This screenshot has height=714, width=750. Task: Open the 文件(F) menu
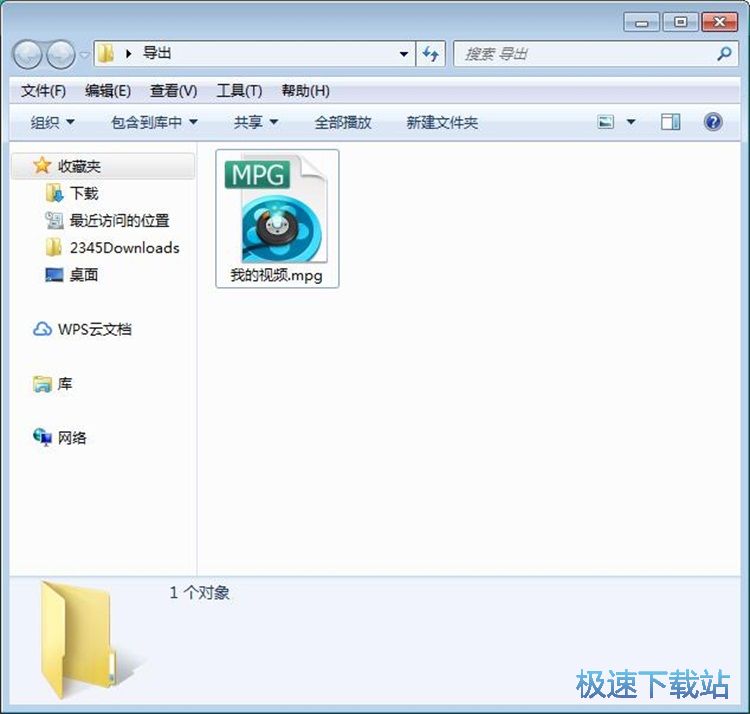point(43,90)
